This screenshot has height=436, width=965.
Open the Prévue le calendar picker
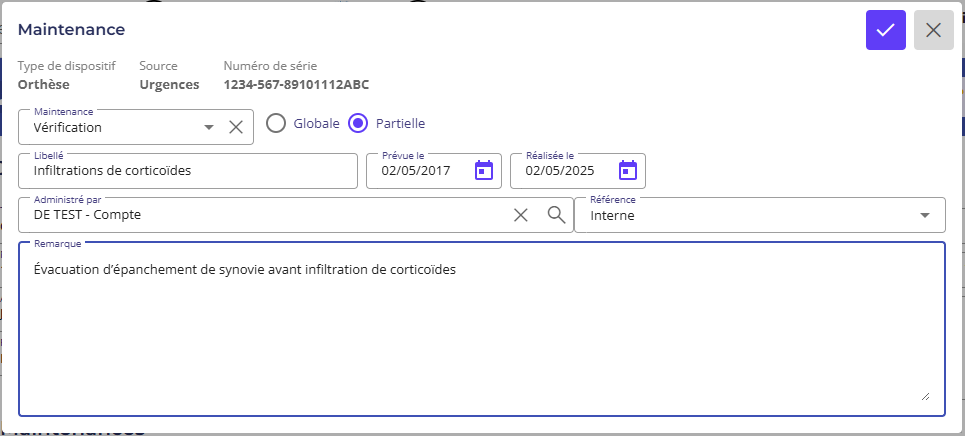(484, 170)
